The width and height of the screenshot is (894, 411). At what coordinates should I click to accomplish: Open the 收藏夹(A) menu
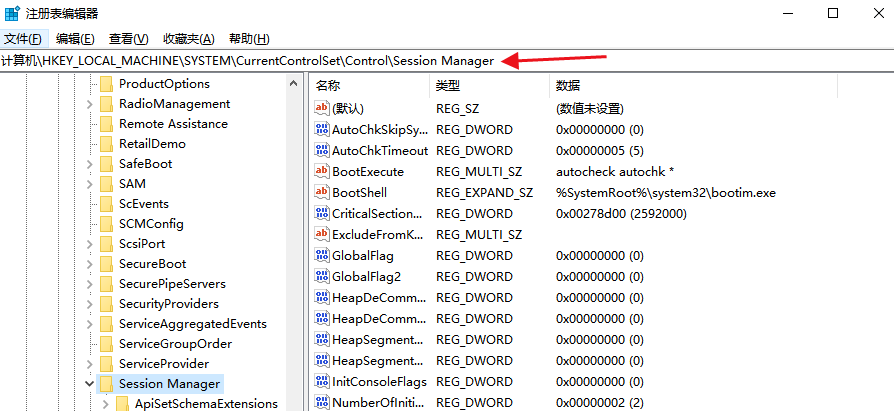point(189,39)
